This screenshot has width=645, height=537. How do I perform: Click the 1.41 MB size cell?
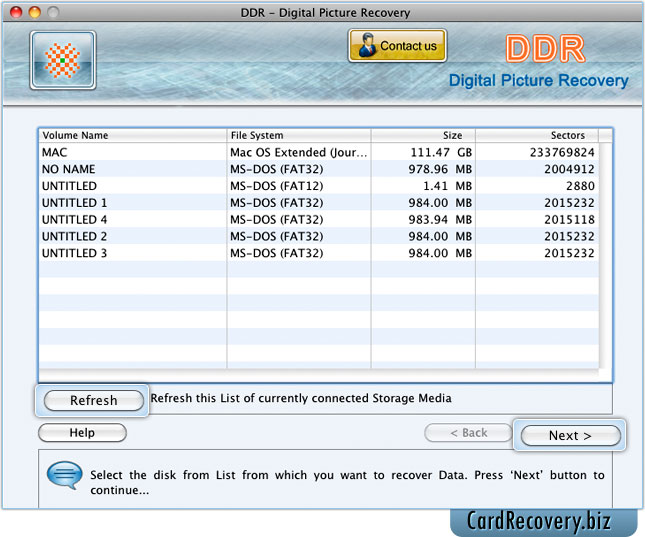tap(423, 186)
